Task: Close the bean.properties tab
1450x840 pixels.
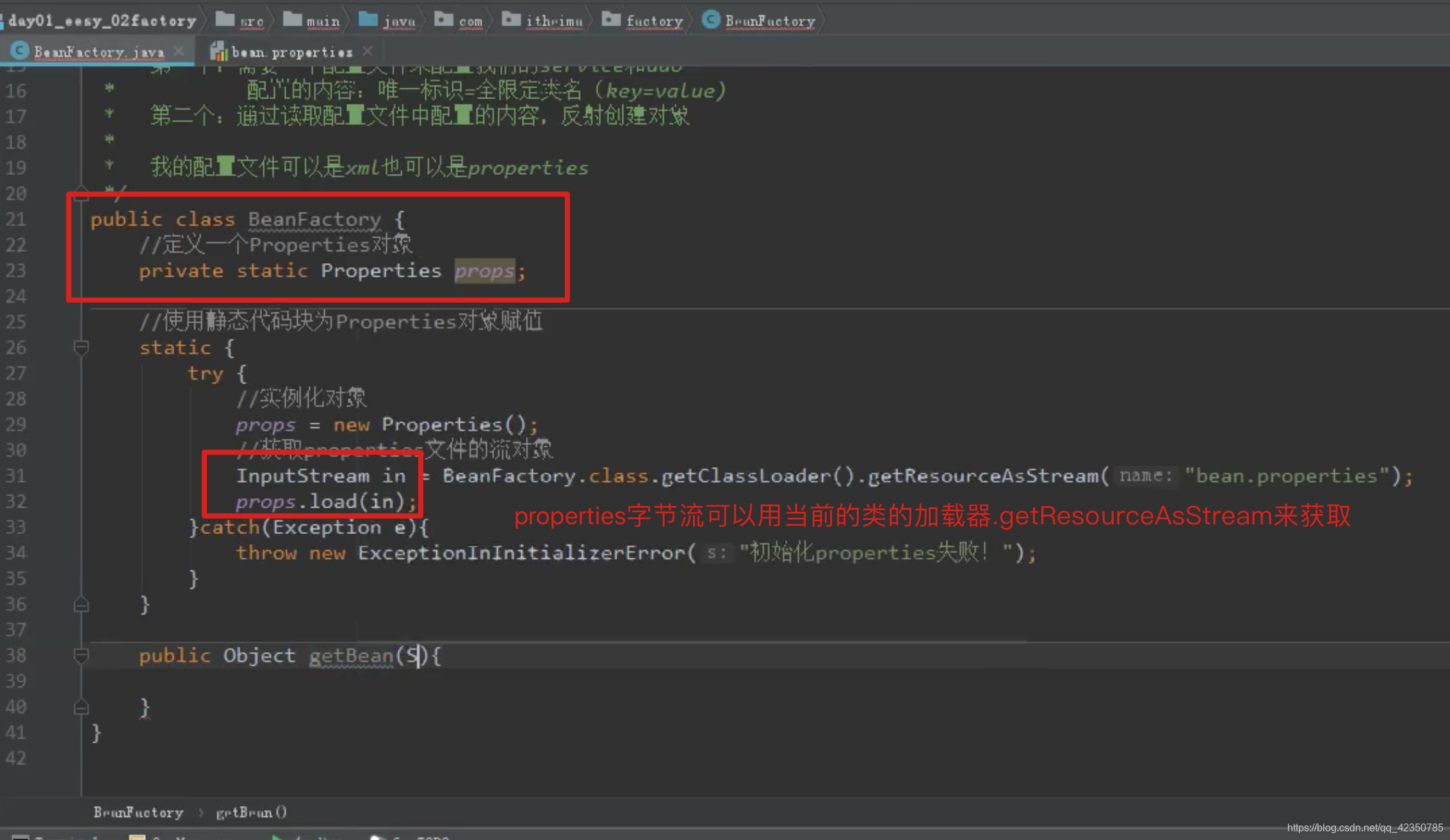Action: pyautogui.click(x=368, y=51)
